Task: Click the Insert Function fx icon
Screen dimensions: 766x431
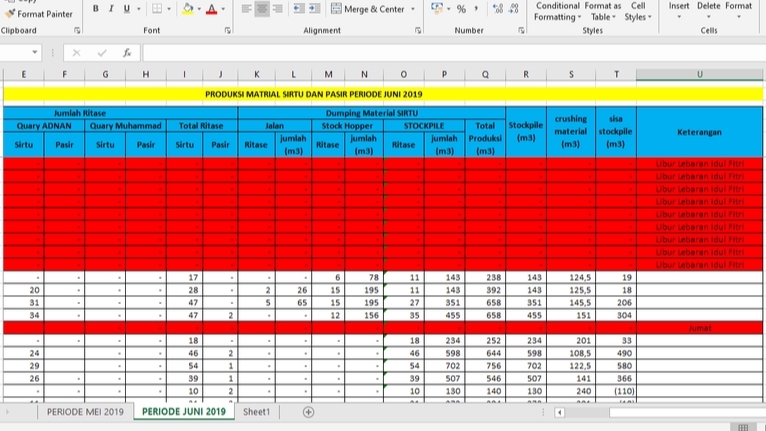Action: 127,53
